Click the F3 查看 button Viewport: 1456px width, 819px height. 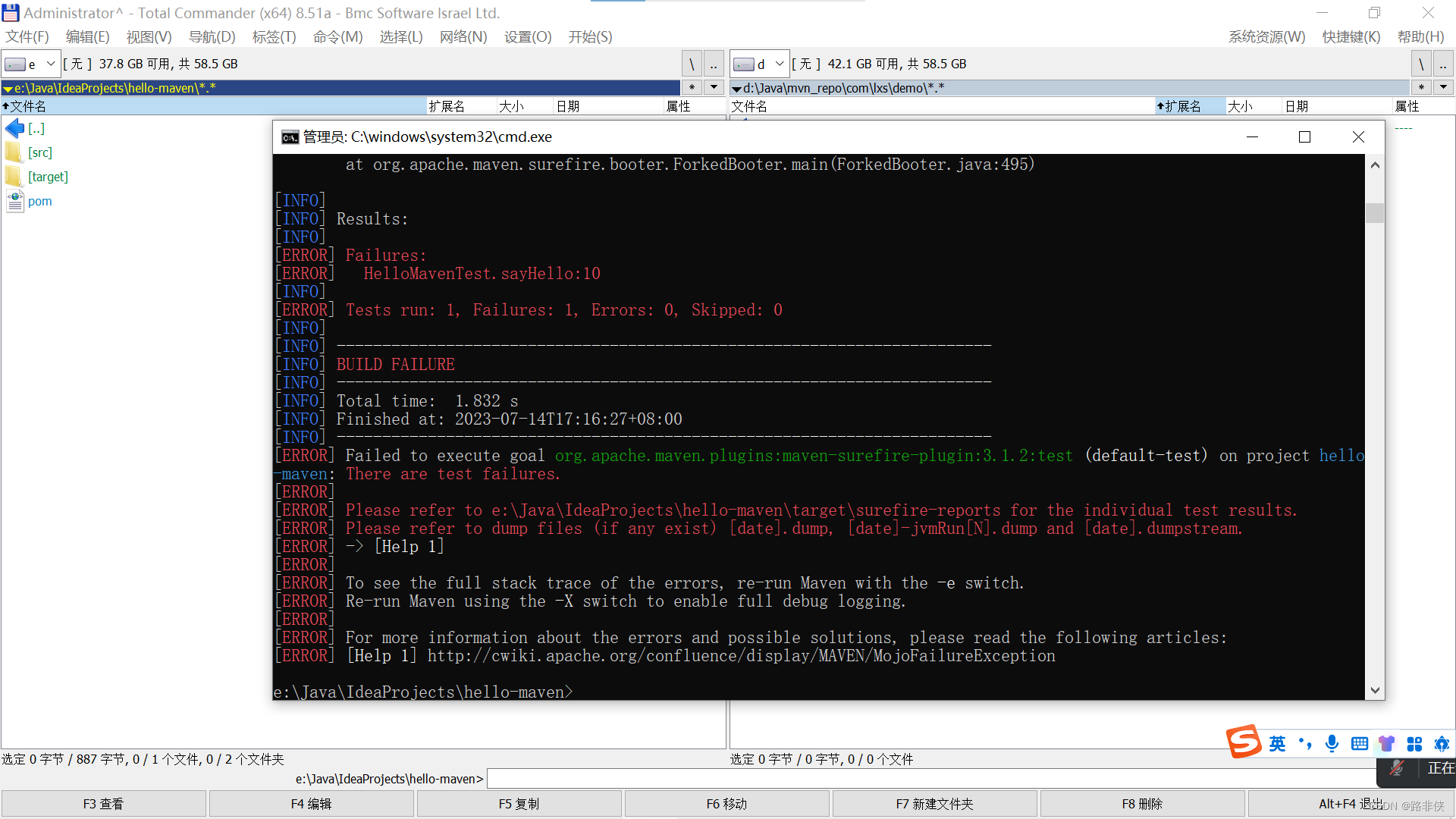click(104, 804)
